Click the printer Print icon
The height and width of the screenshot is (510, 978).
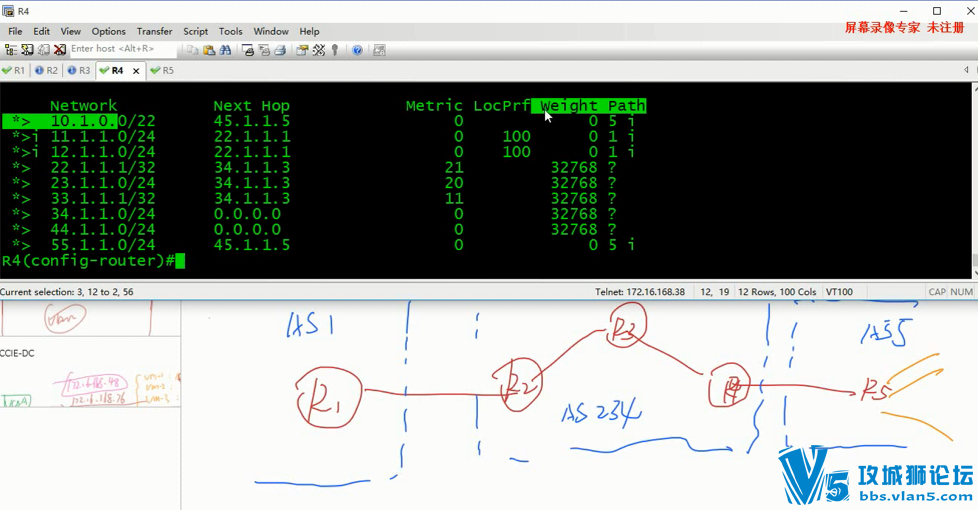tap(280, 50)
